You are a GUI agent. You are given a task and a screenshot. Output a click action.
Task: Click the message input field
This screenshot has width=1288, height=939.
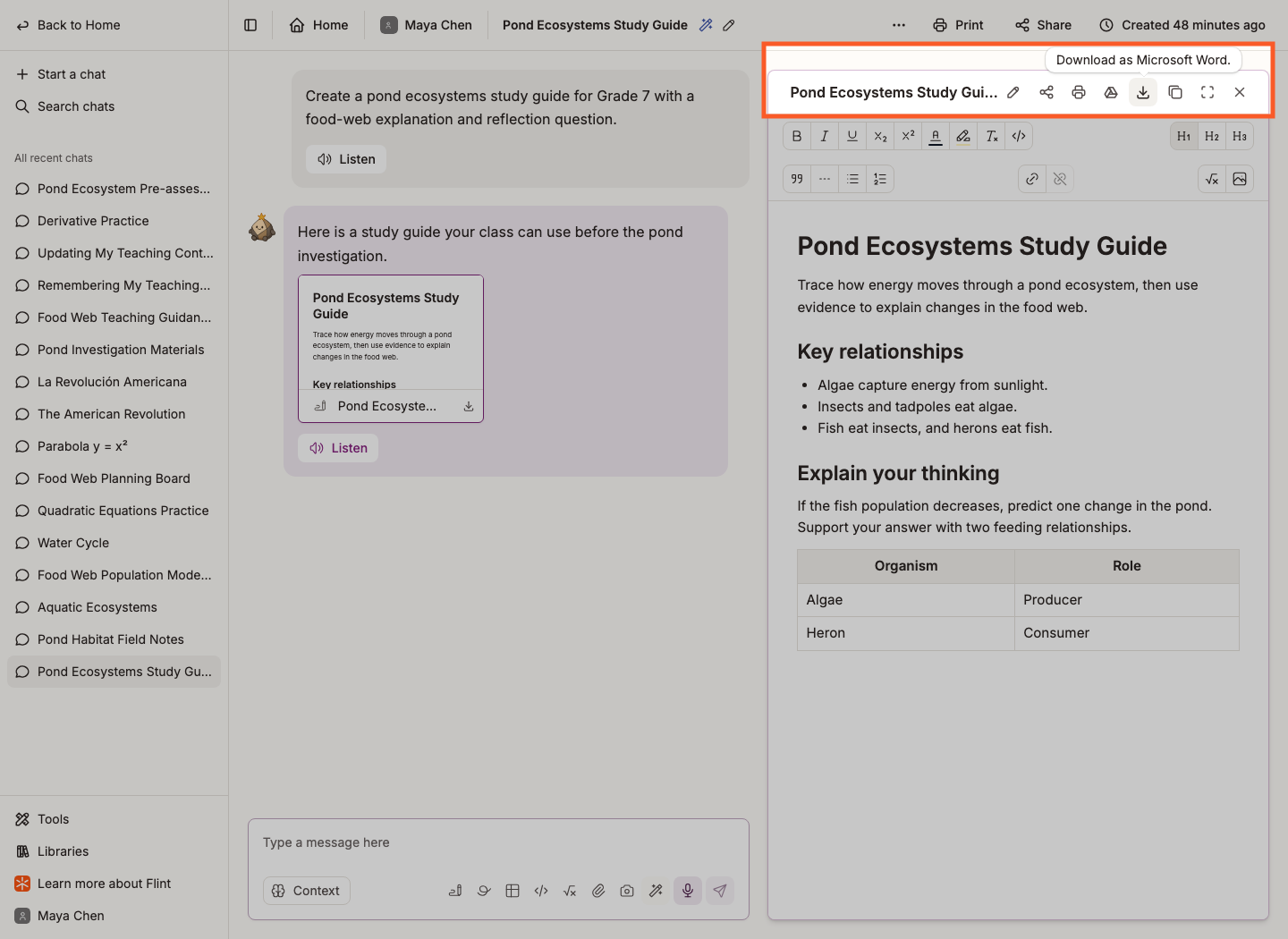[498, 842]
